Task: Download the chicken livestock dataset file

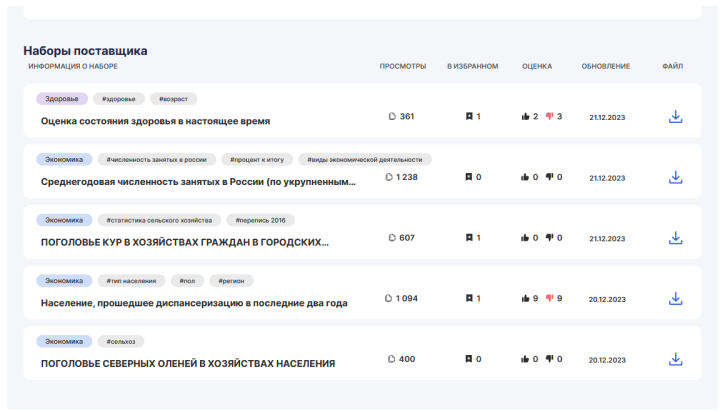Action: 675,238
